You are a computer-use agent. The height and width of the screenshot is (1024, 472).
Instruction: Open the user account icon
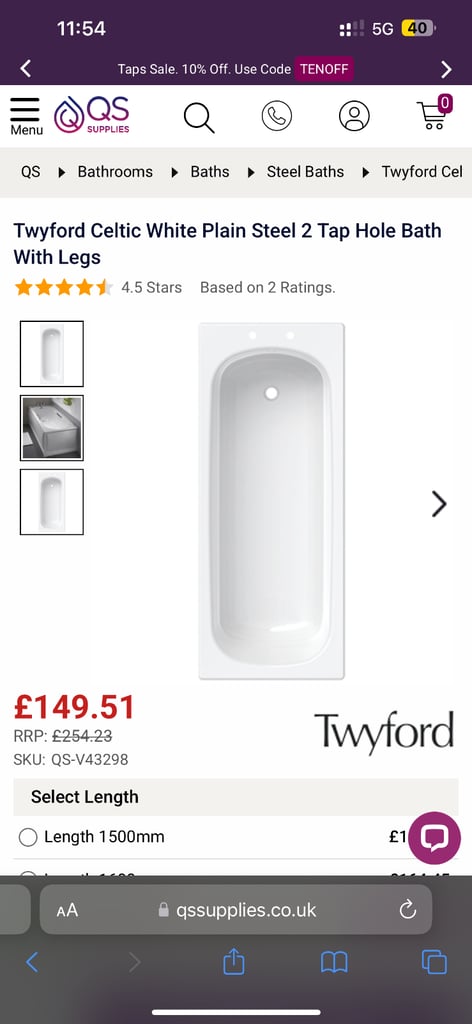(x=354, y=116)
